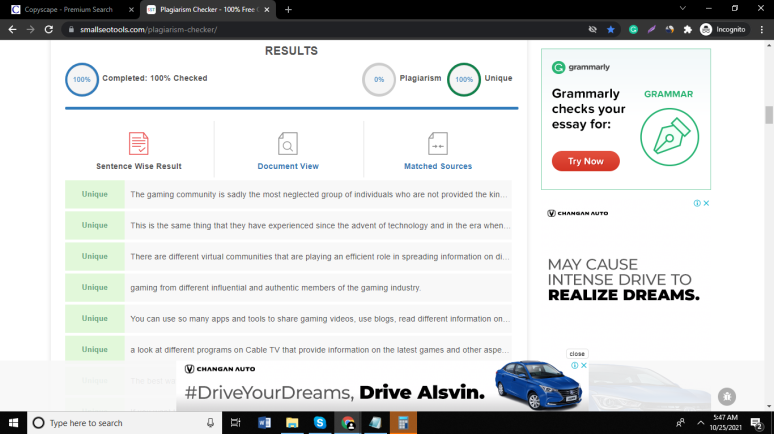774x434 pixels.
Task: Close the Plagiarism Checker tab
Action: (x=267, y=9)
